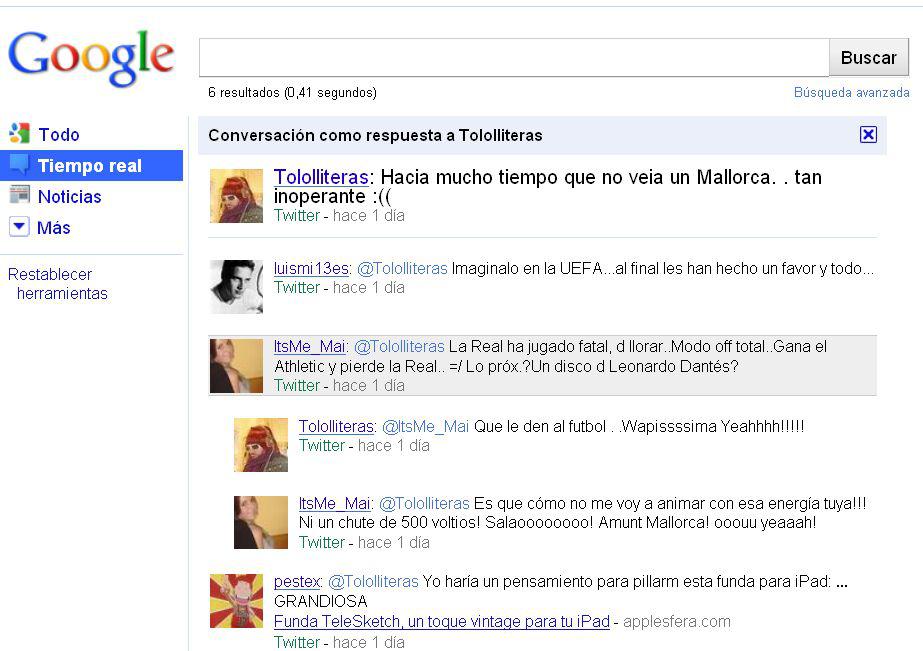Image resolution: width=923 pixels, height=651 pixels.
Task: Click the Noticias newspaper icon
Action: point(19,195)
